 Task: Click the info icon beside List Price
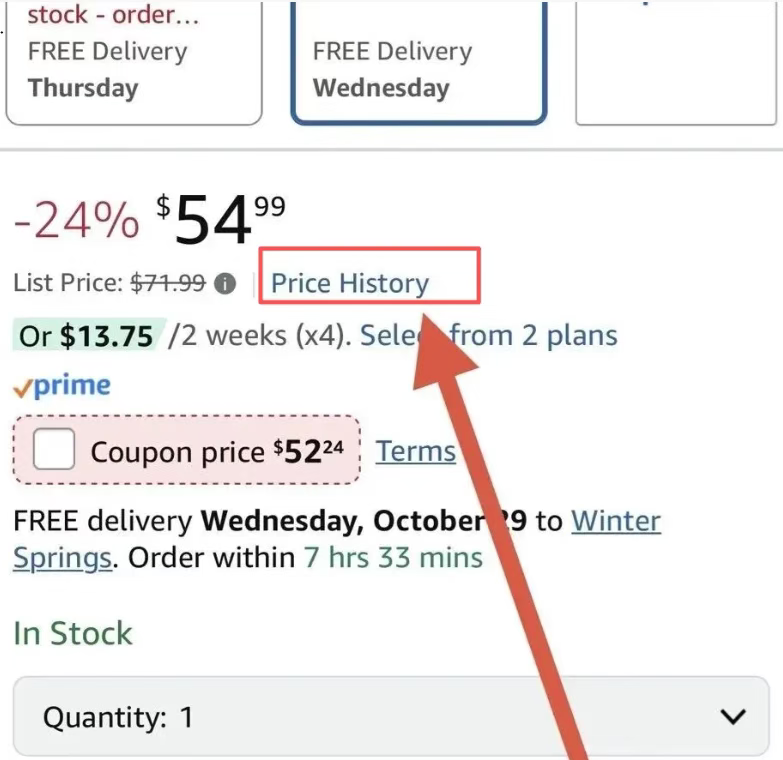[227, 284]
